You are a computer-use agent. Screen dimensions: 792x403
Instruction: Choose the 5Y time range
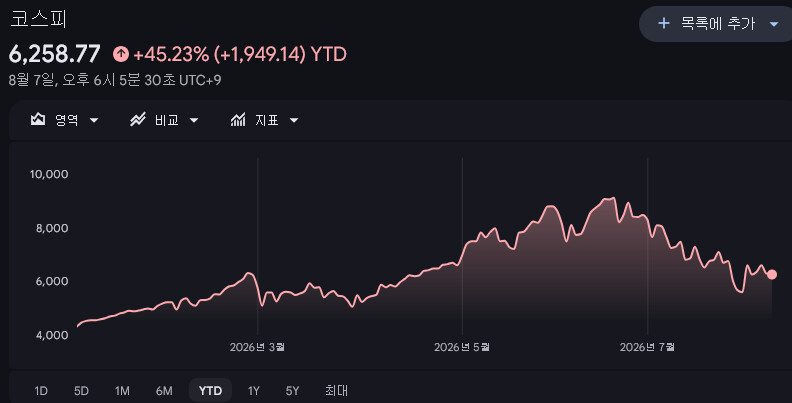coord(292,391)
